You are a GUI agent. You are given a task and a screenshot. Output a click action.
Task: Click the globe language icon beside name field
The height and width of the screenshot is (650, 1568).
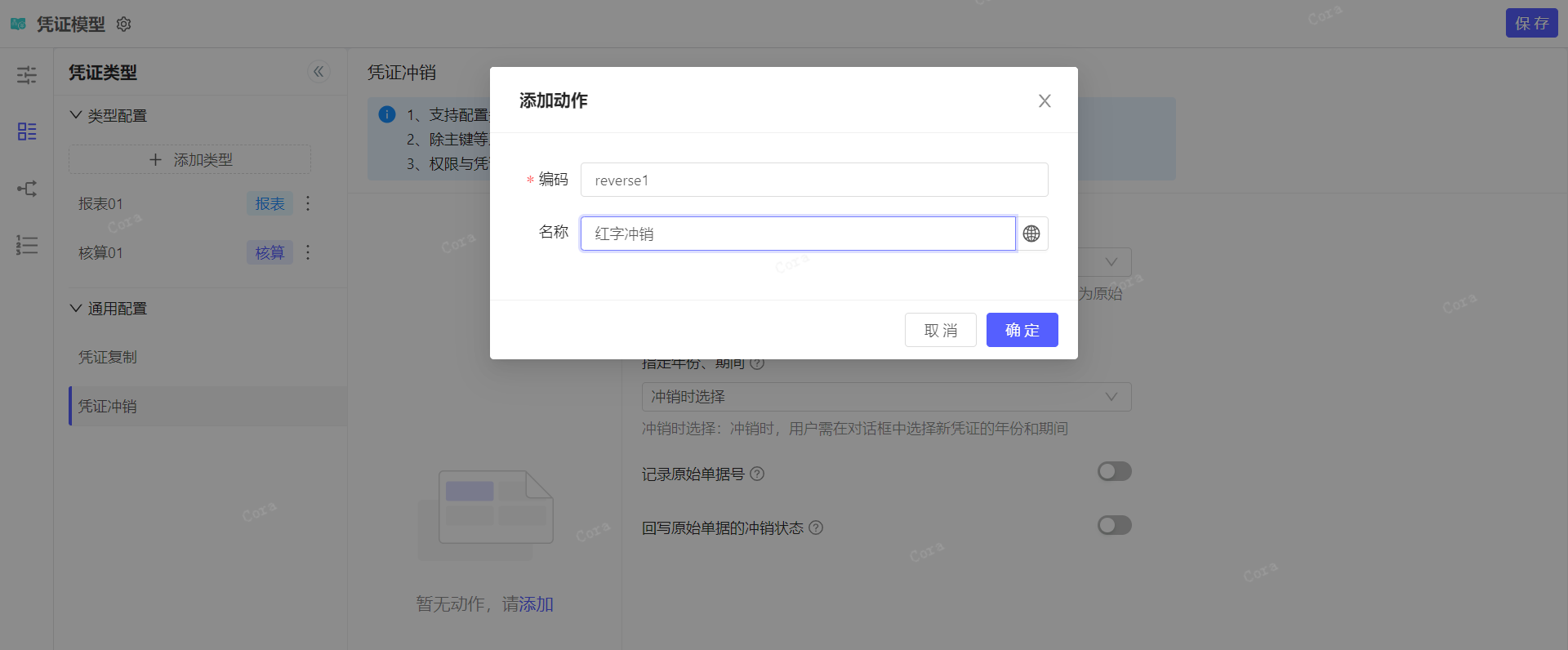click(1031, 234)
